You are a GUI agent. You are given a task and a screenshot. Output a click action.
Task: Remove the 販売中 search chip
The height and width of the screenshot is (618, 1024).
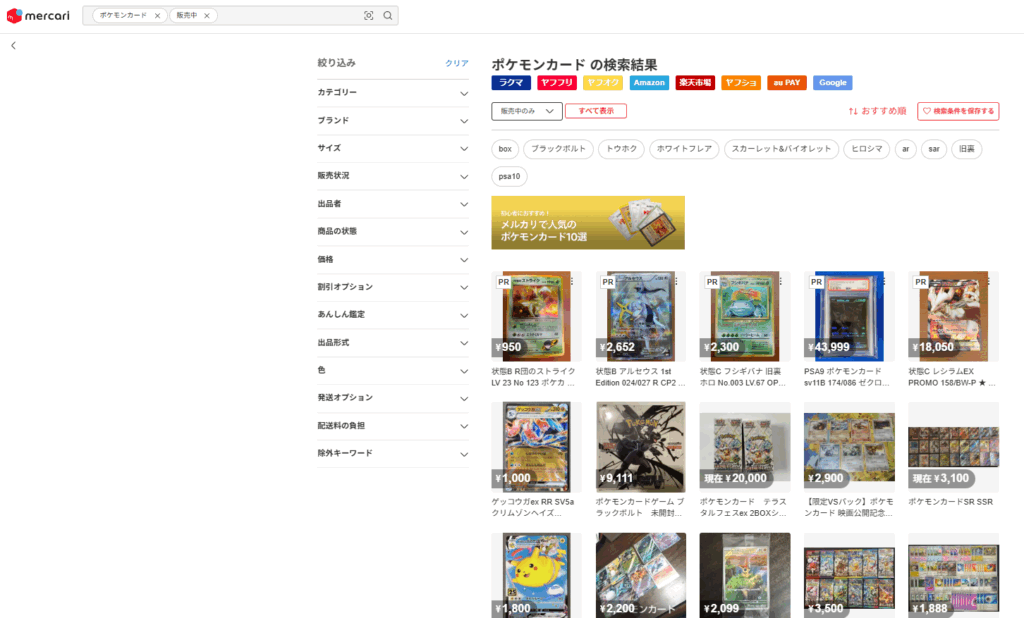[207, 16]
